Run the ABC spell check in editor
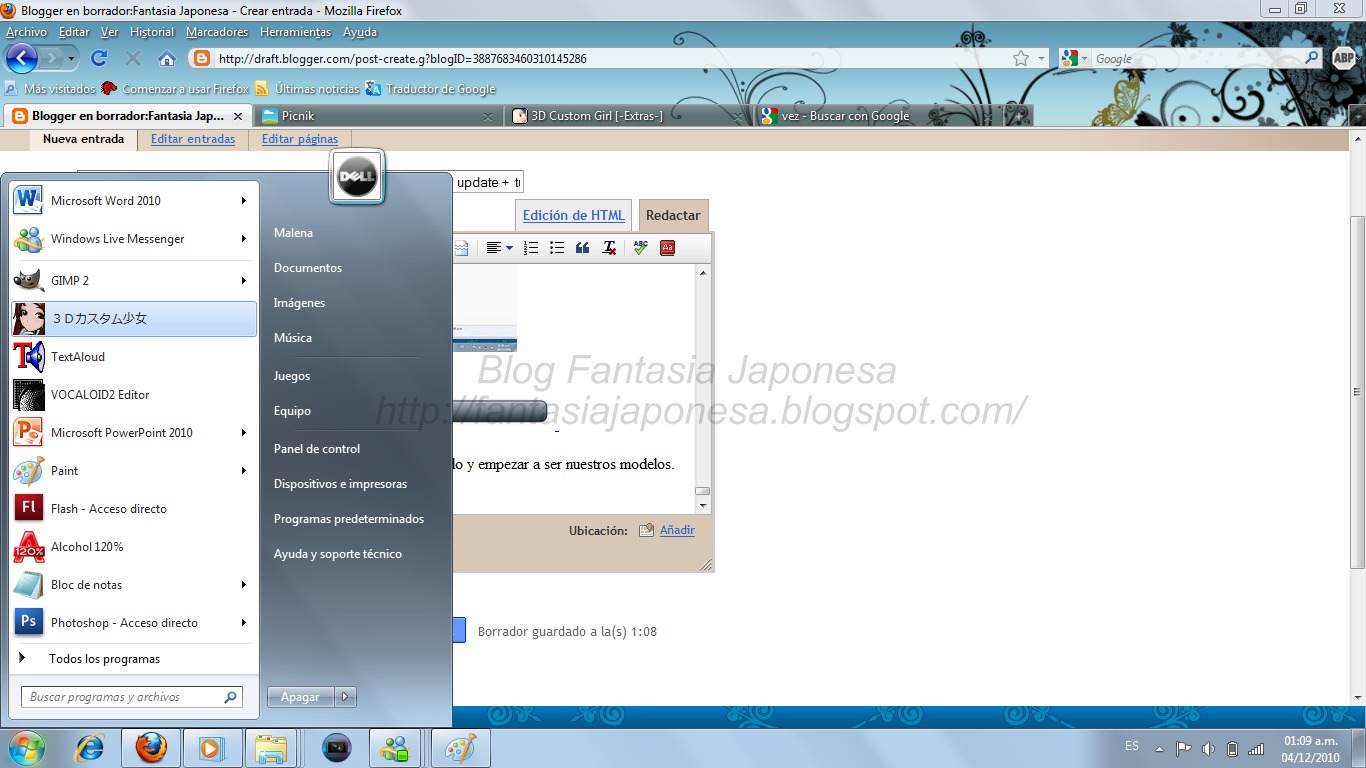The width and height of the screenshot is (1366, 768). [x=641, y=248]
